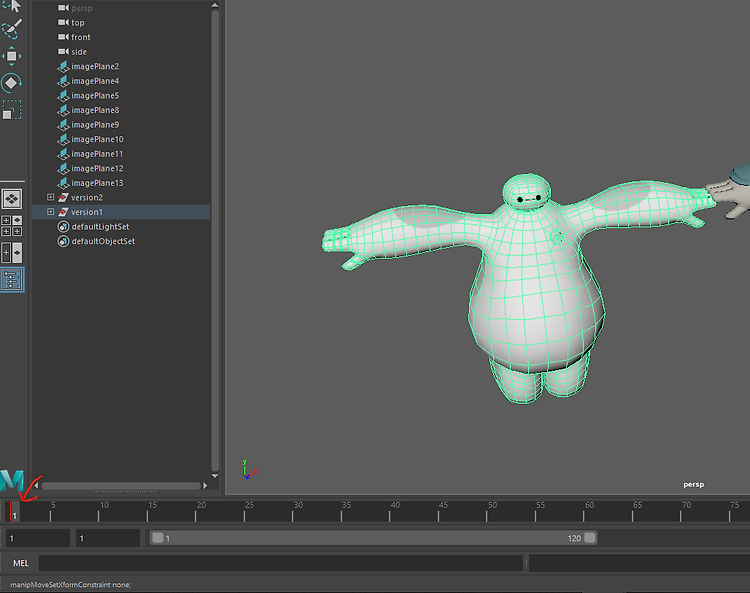This screenshot has height=593, width=750.
Task: Choose the two-pane side-by-side layout
Action: tap(11, 253)
